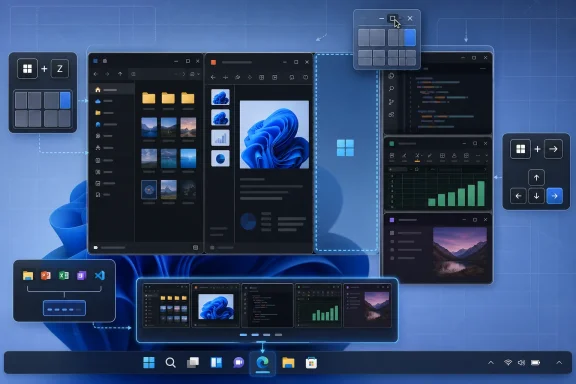Image resolution: width=576 pixels, height=384 pixels.
Task: Go back in the File Explorer window
Action: tap(96, 74)
